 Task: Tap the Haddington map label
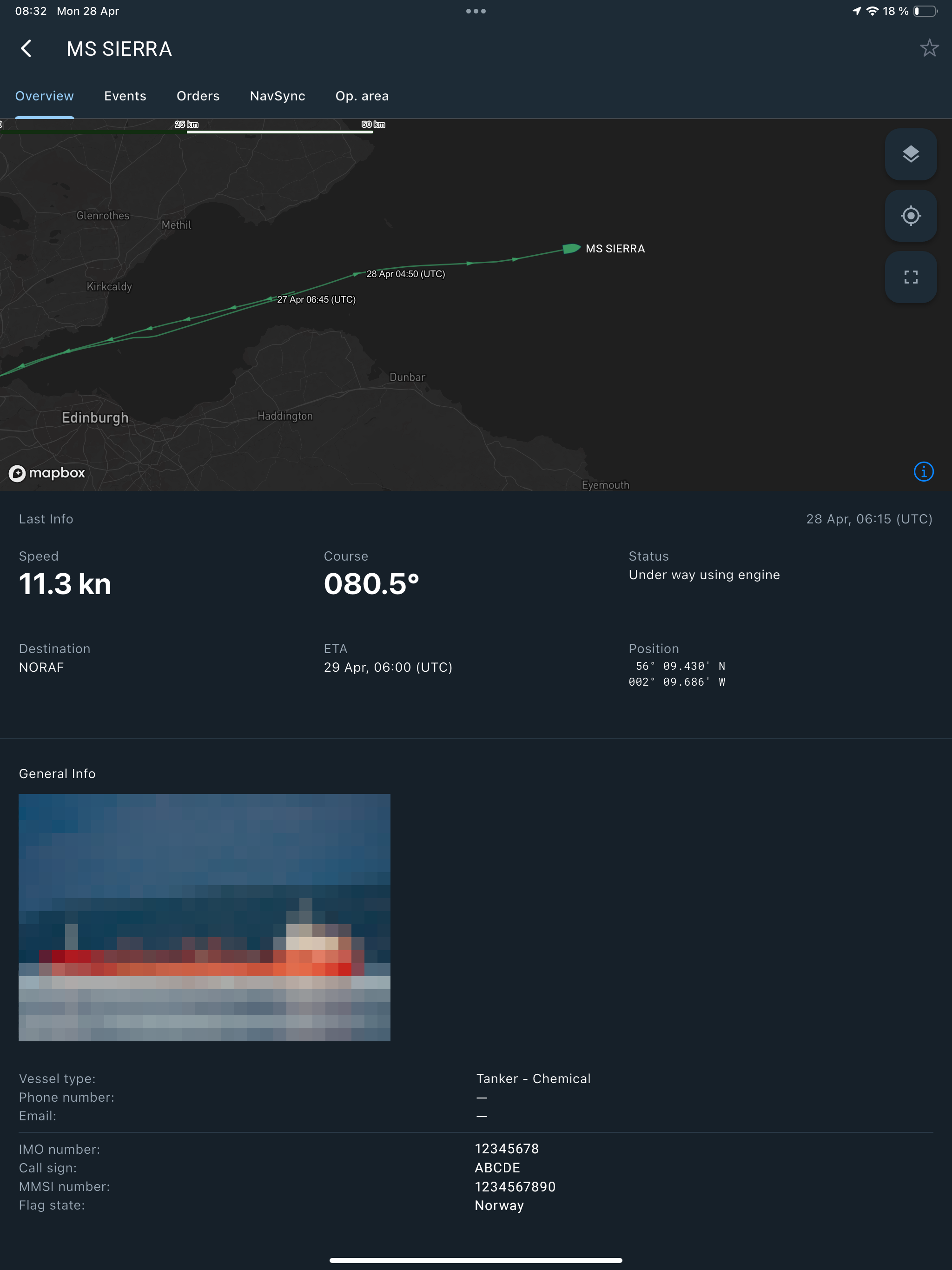pyautogui.click(x=285, y=416)
